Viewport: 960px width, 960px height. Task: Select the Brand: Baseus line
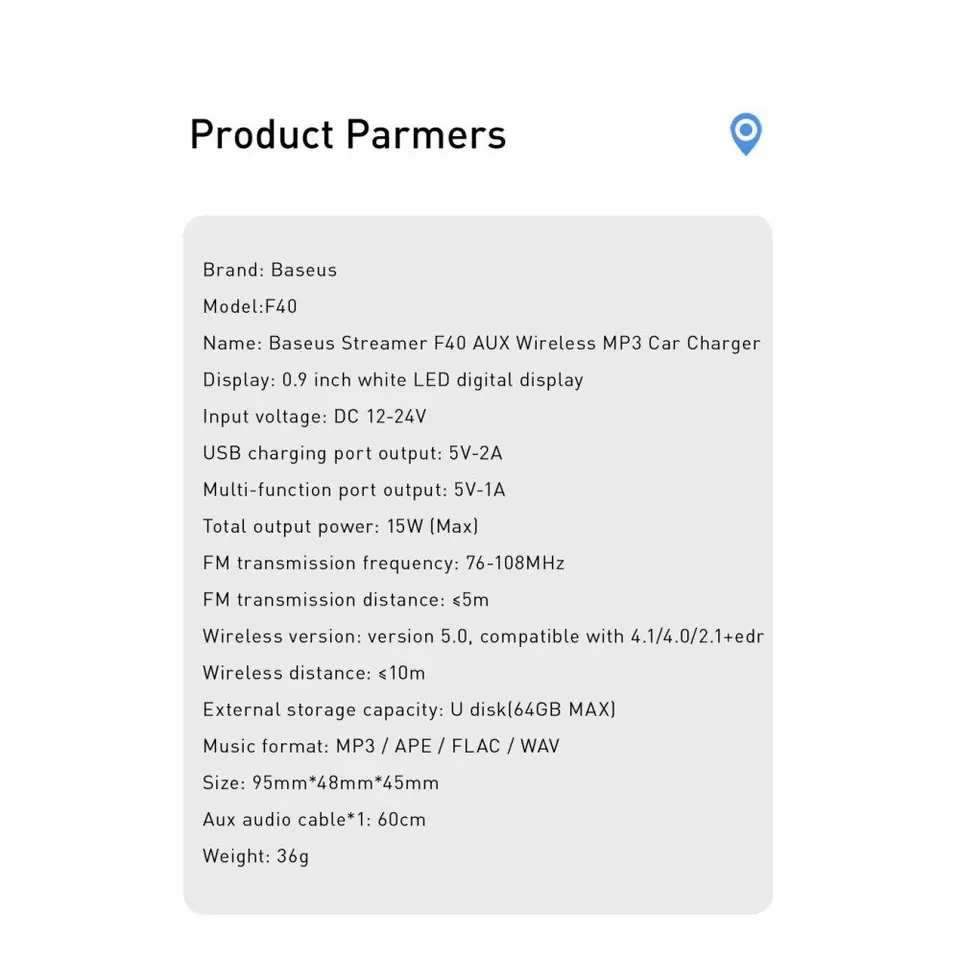(270, 270)
